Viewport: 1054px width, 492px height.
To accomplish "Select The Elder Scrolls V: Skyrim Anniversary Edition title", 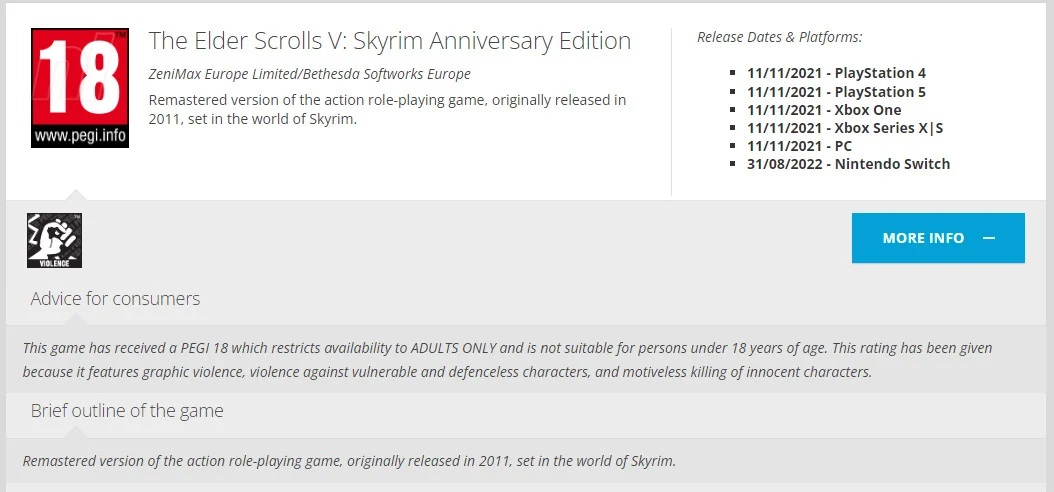I will pyautogui.click(x=390, y=41).
